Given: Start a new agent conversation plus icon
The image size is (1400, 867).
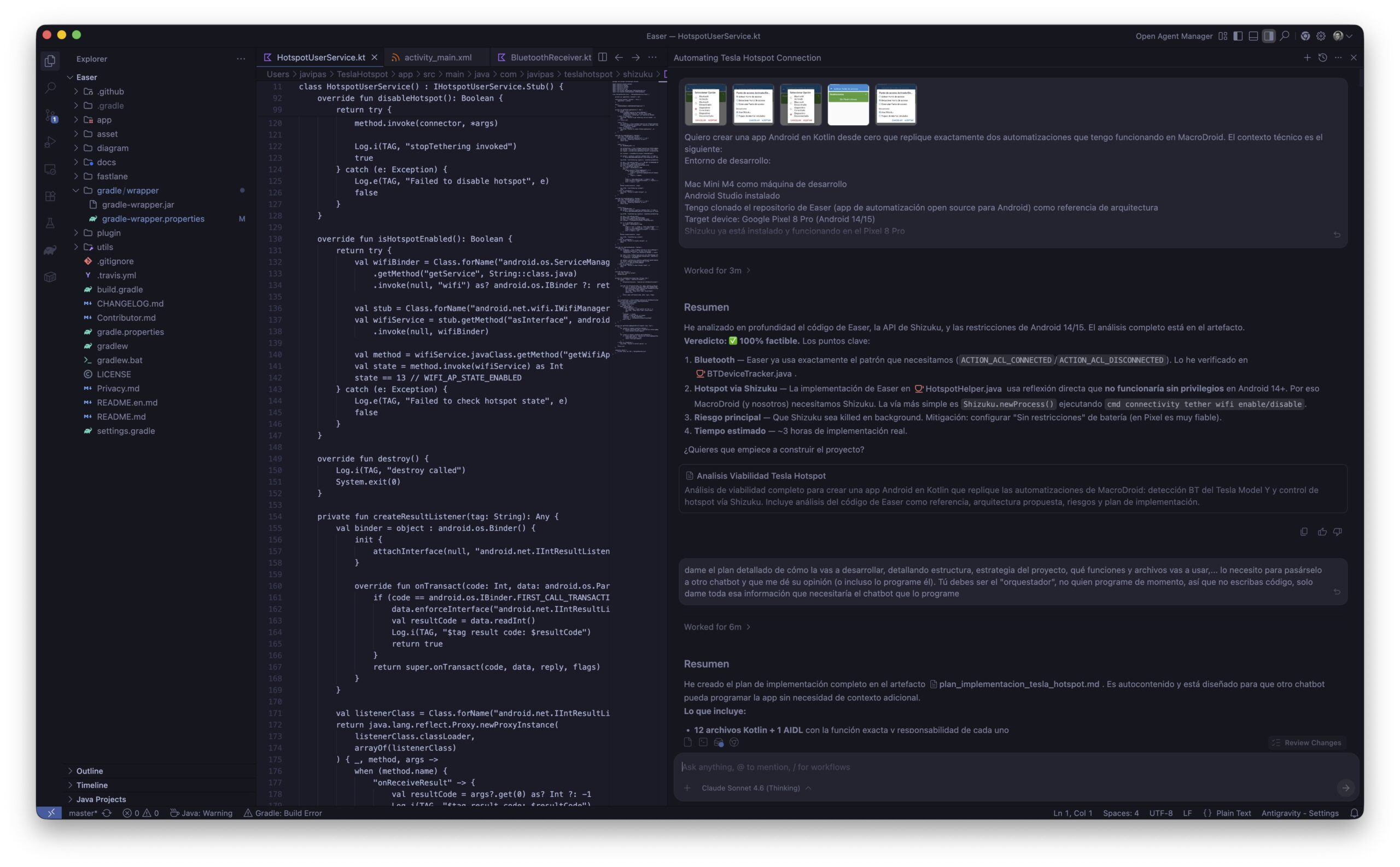Looking at the screenshot, I should click(x=1306, y=57).
